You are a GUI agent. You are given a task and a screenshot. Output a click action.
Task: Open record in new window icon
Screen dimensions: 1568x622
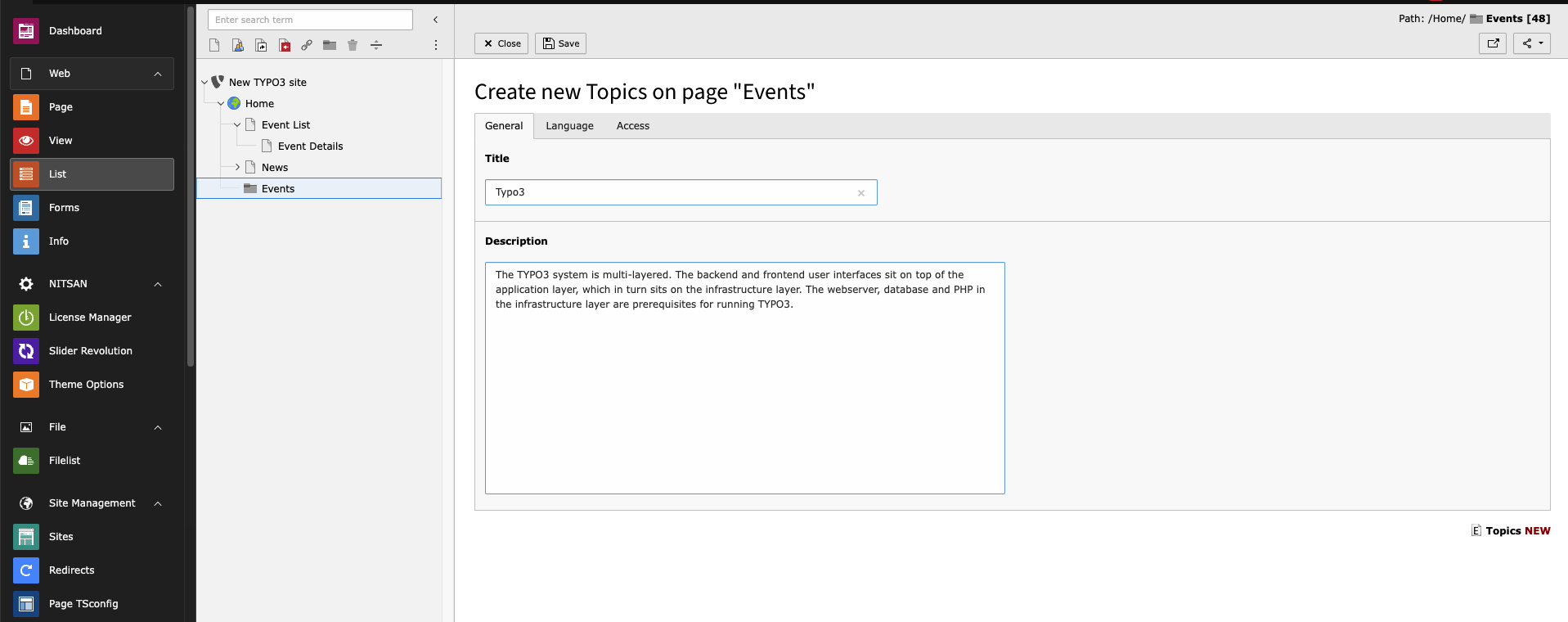[1493, 43]
